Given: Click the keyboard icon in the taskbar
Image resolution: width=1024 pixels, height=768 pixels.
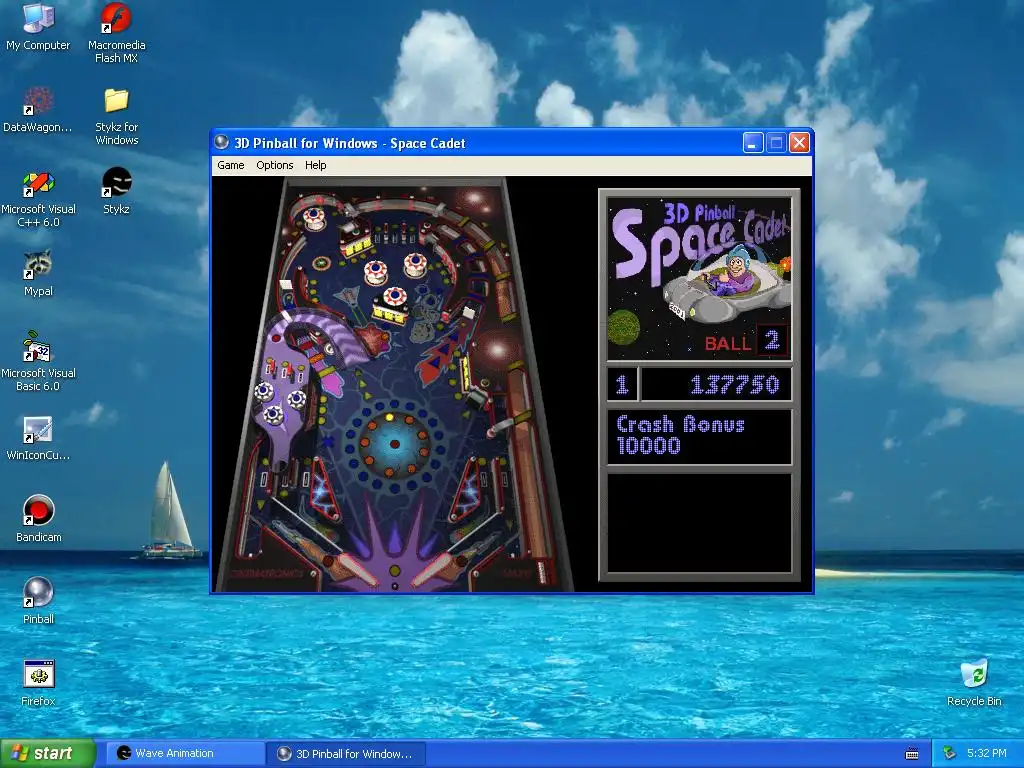Looking at the screenshot, I should [912, 754].
